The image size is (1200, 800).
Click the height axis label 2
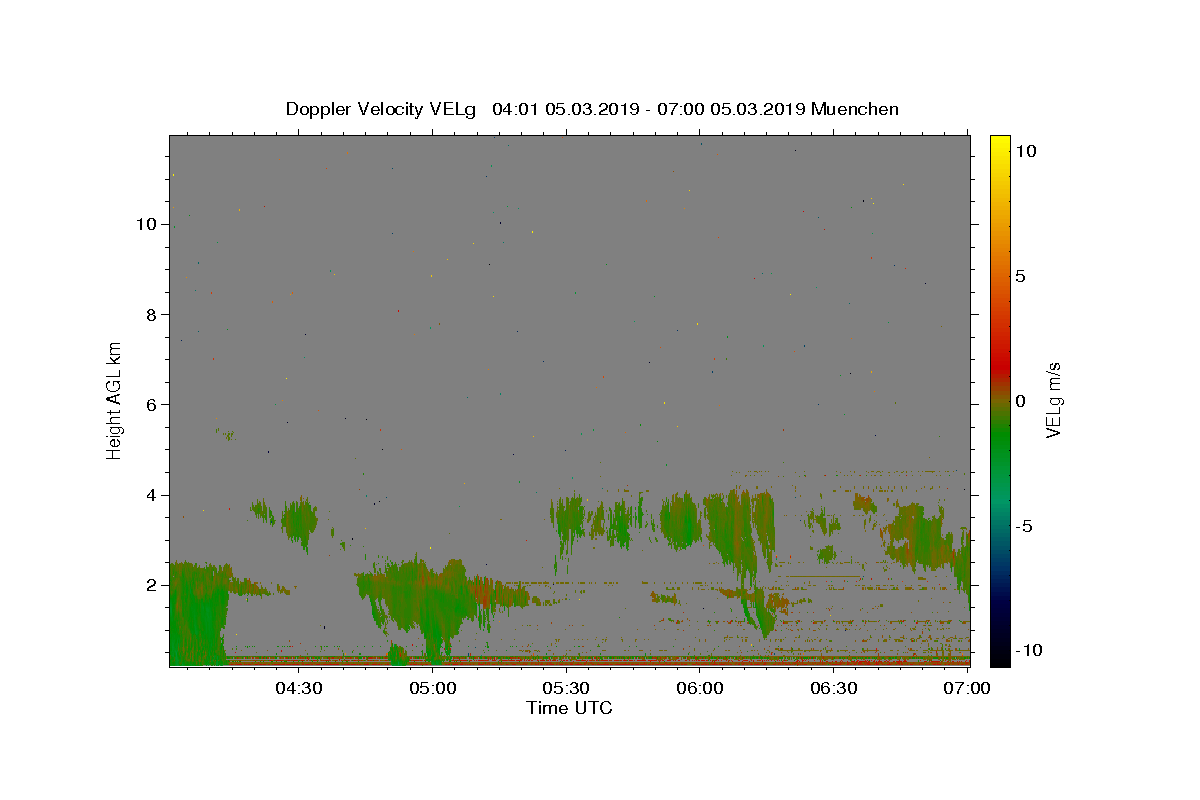152,585
